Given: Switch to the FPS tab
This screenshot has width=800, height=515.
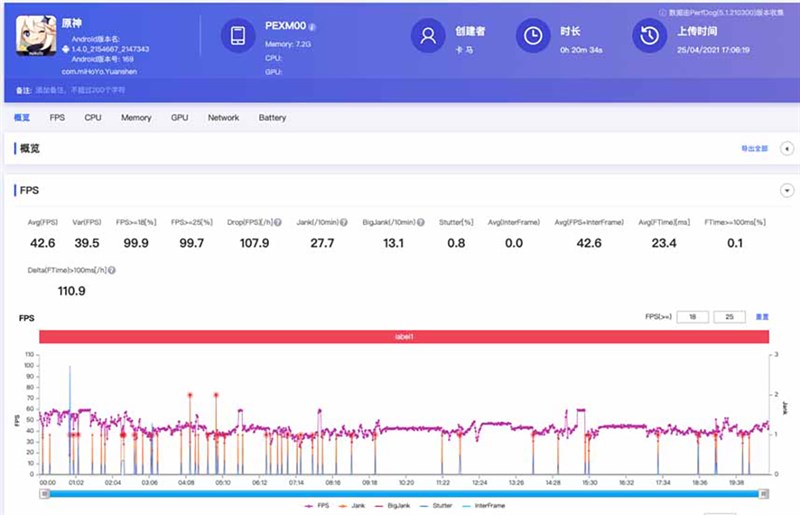Looking at the screenshot, I should (57, 117).
